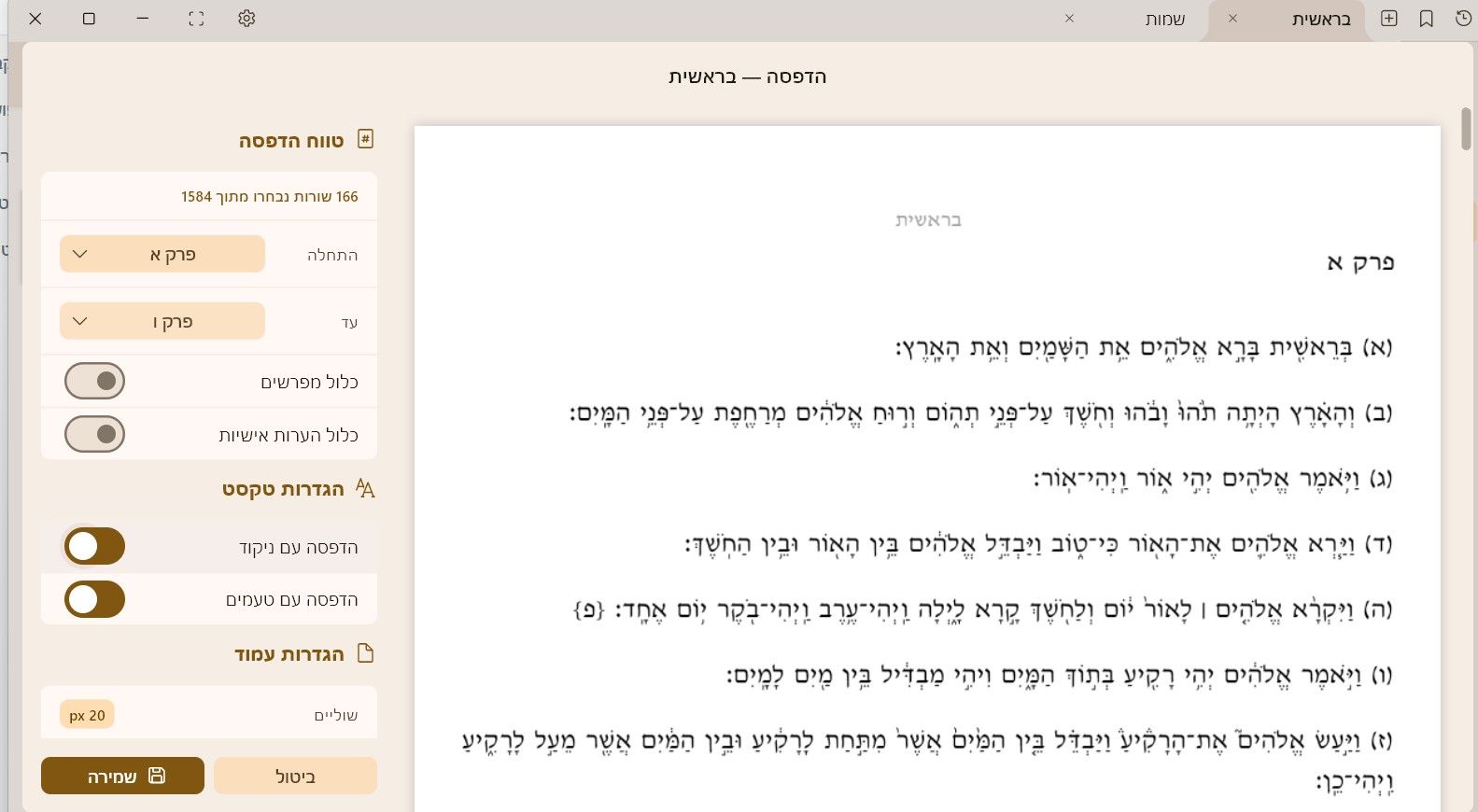This screenshot has height=812, width=1478.
Task: Cancel printing with the ביטול button
Action: 295,776
